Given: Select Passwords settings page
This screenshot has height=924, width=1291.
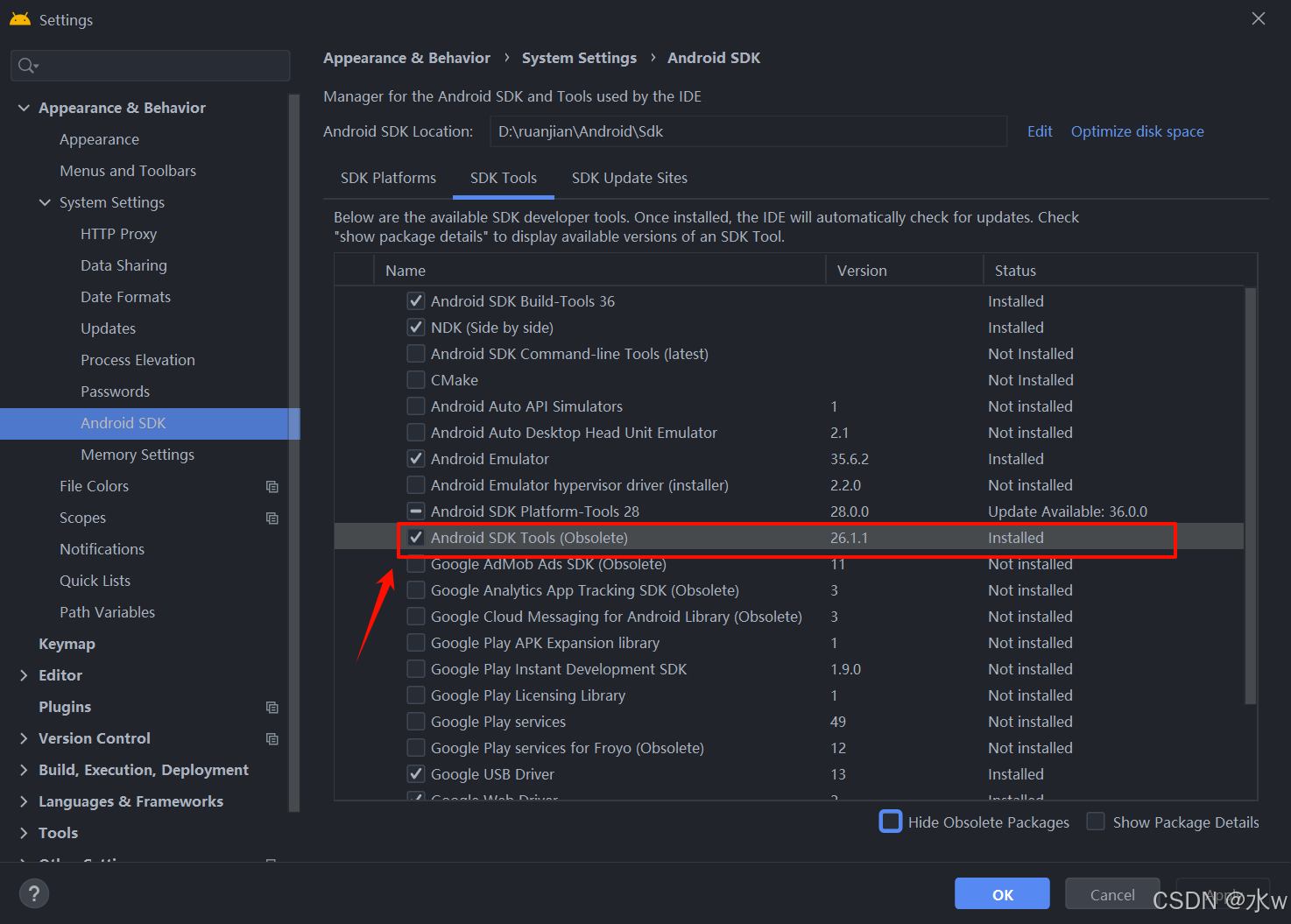Looking at the screenshot, I should 115,391.
